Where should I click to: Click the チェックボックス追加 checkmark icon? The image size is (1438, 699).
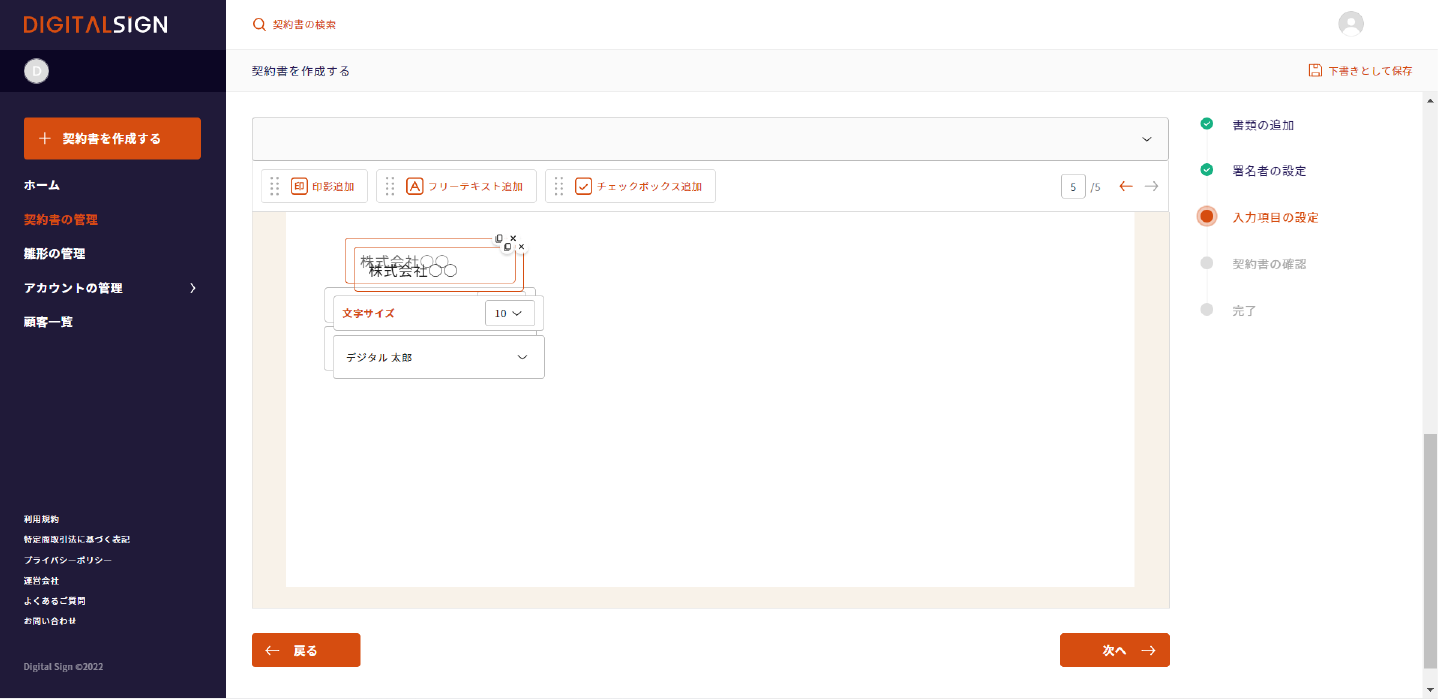point(583,186)
